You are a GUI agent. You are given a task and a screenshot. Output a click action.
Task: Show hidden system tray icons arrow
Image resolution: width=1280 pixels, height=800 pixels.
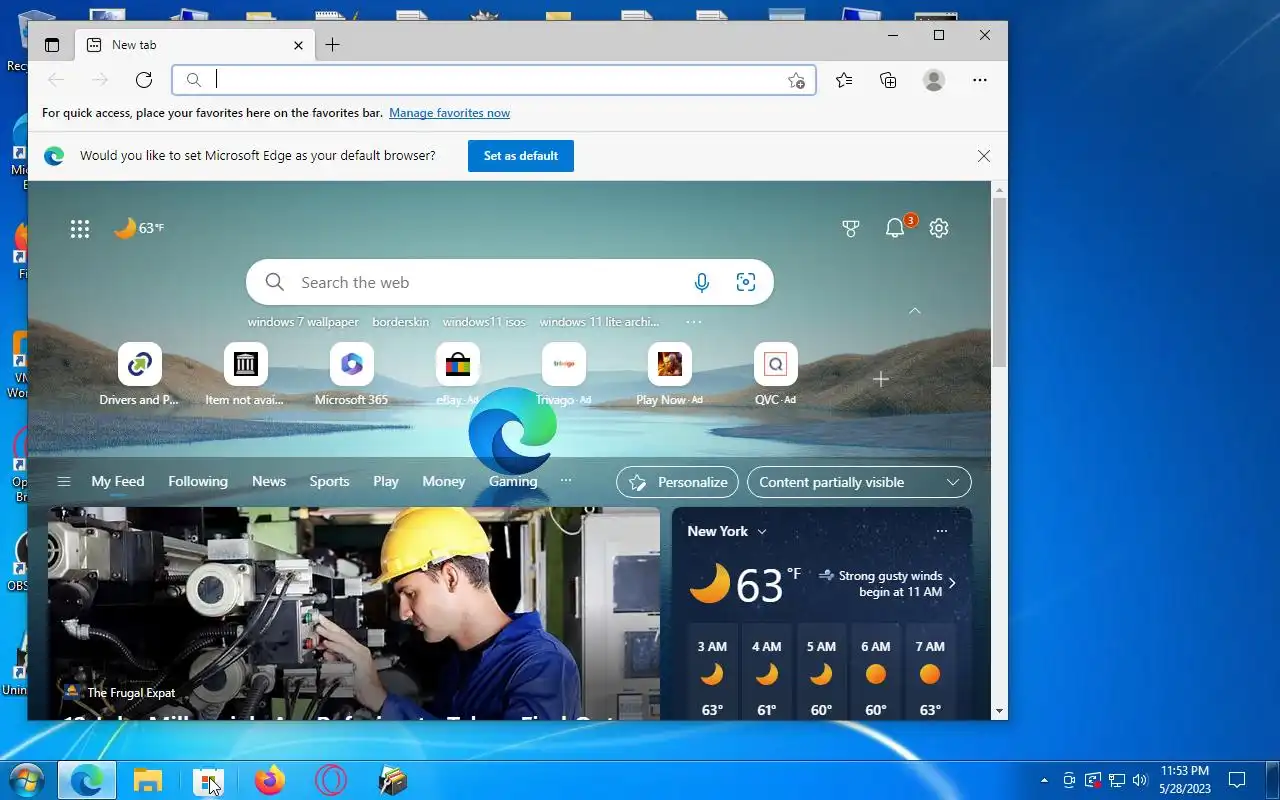coord(1045,780)
